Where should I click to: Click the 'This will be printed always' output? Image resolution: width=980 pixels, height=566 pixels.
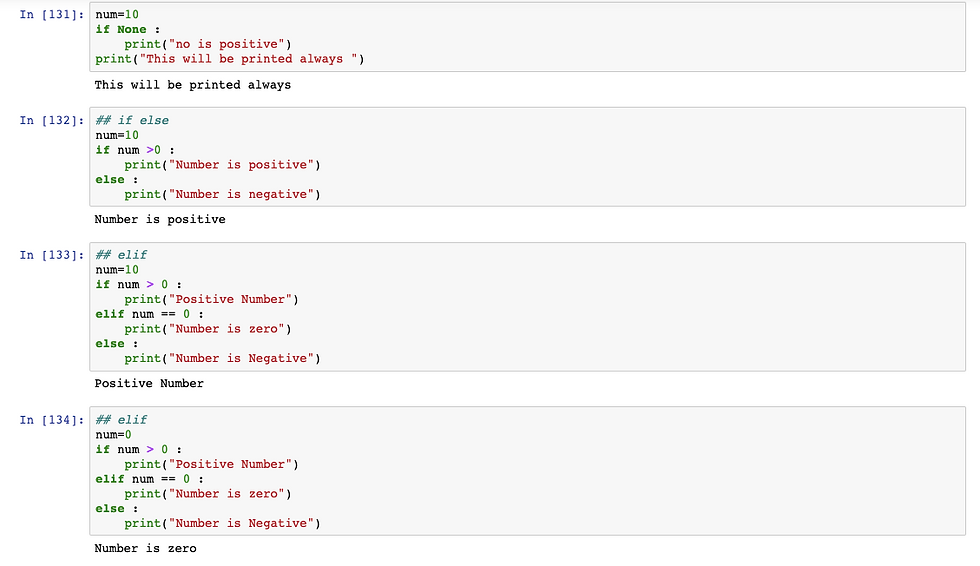pos(192,85)
